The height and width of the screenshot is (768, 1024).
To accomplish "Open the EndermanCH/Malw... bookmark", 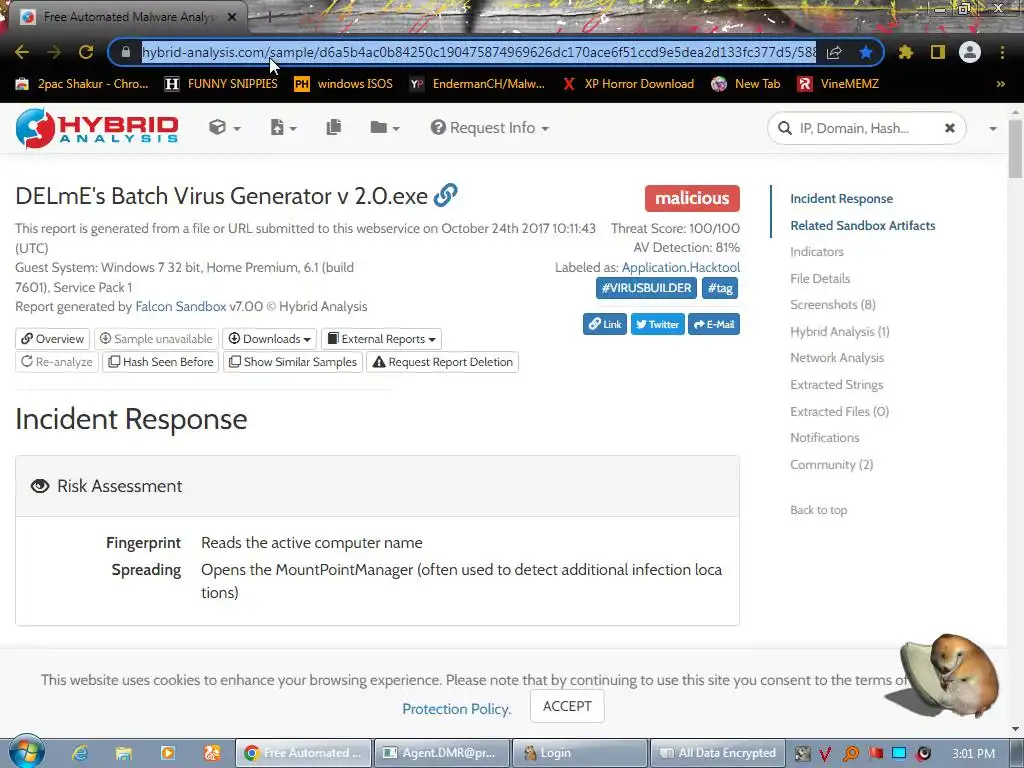I will click(x=477, y=84).
